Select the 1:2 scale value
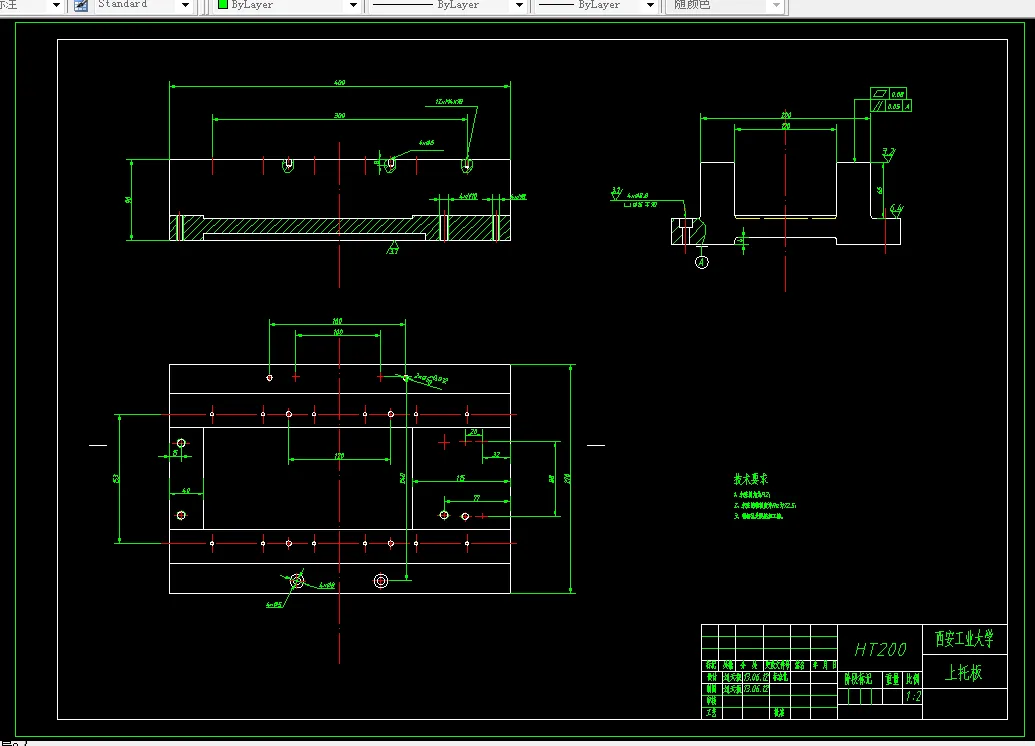This screenshot has height=746, width=1035. coord(913,696)
